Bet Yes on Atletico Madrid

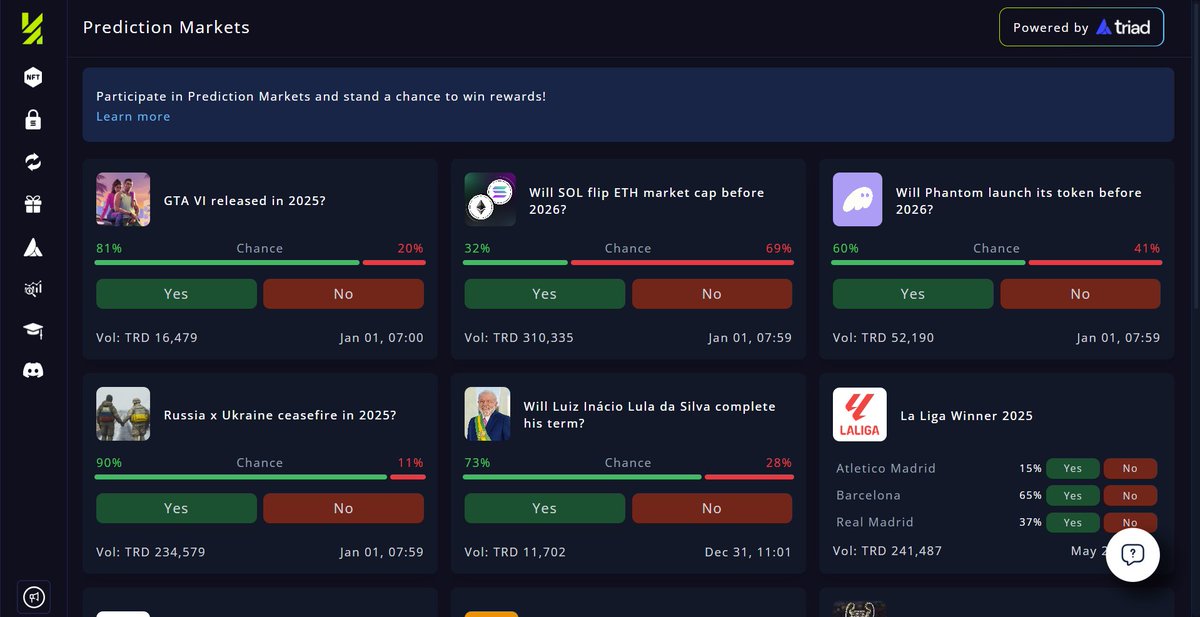click(x=1073, y=468)
